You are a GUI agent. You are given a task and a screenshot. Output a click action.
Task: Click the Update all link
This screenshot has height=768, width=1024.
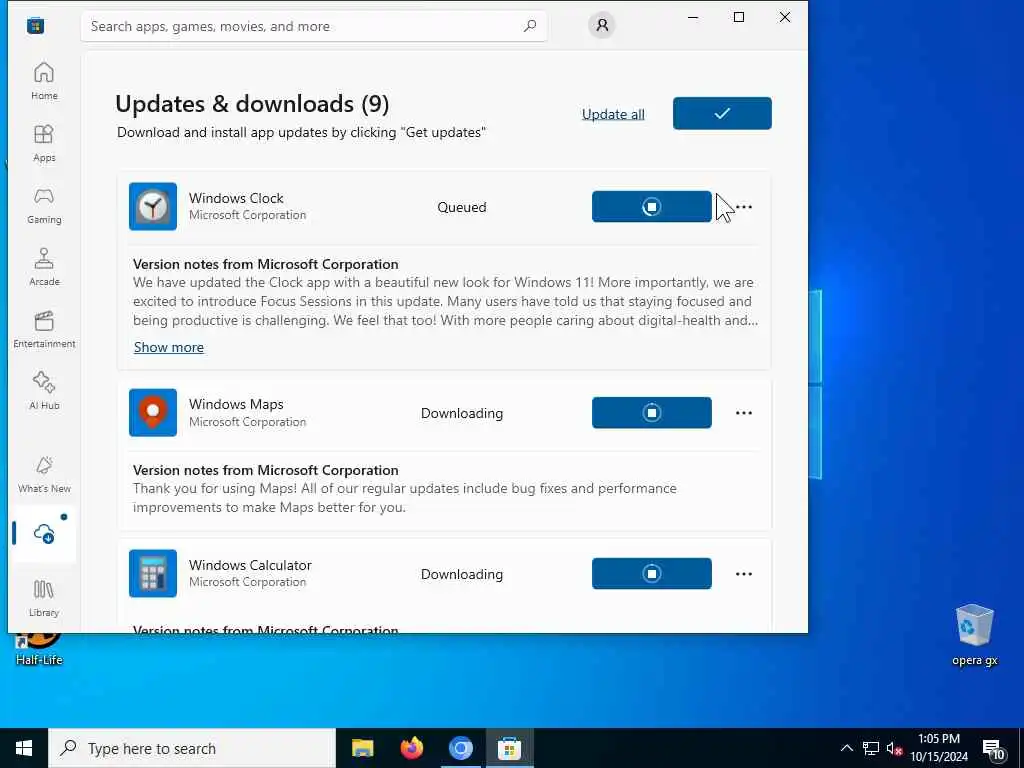613,114
